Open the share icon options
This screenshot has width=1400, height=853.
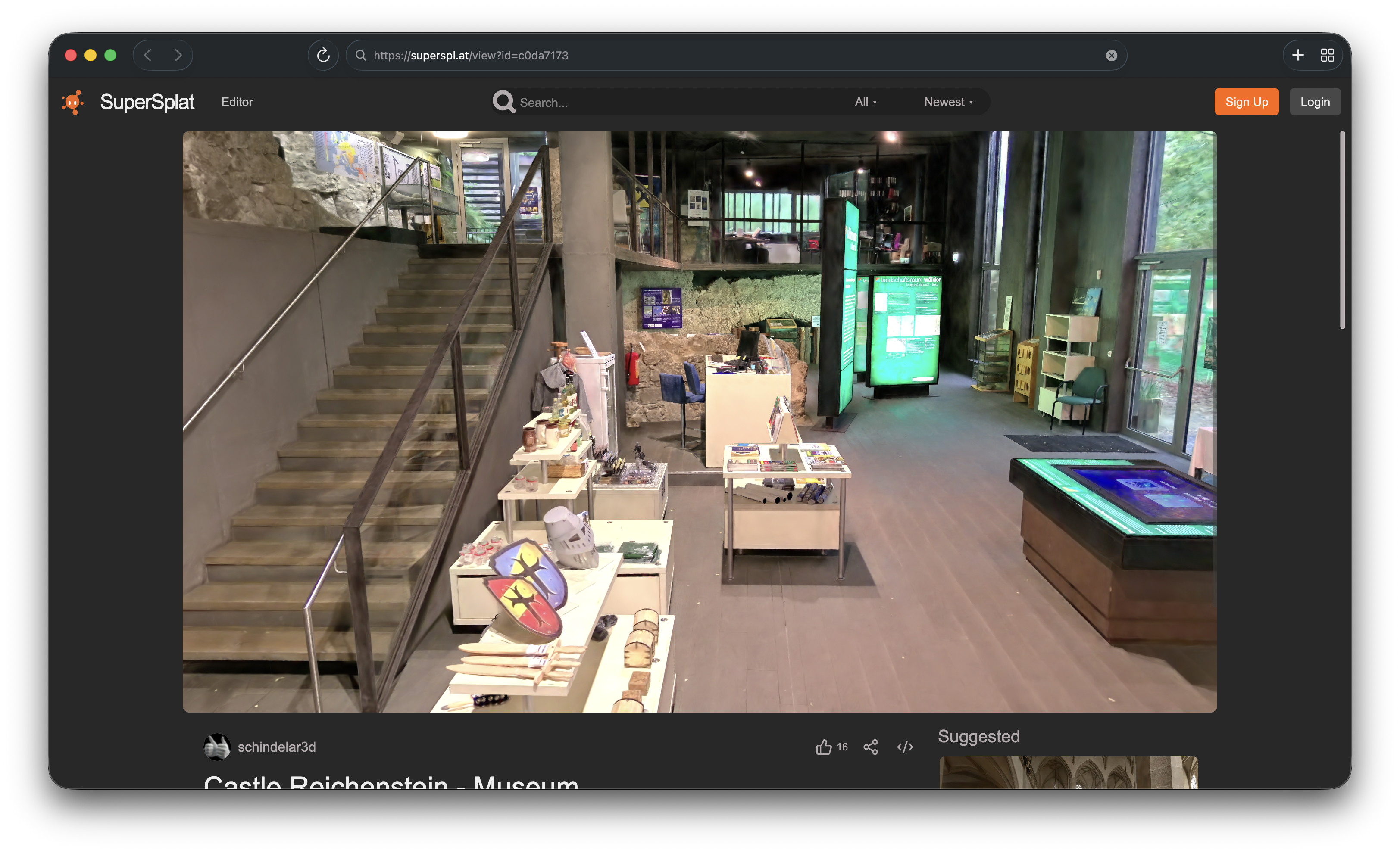(870, 747)
